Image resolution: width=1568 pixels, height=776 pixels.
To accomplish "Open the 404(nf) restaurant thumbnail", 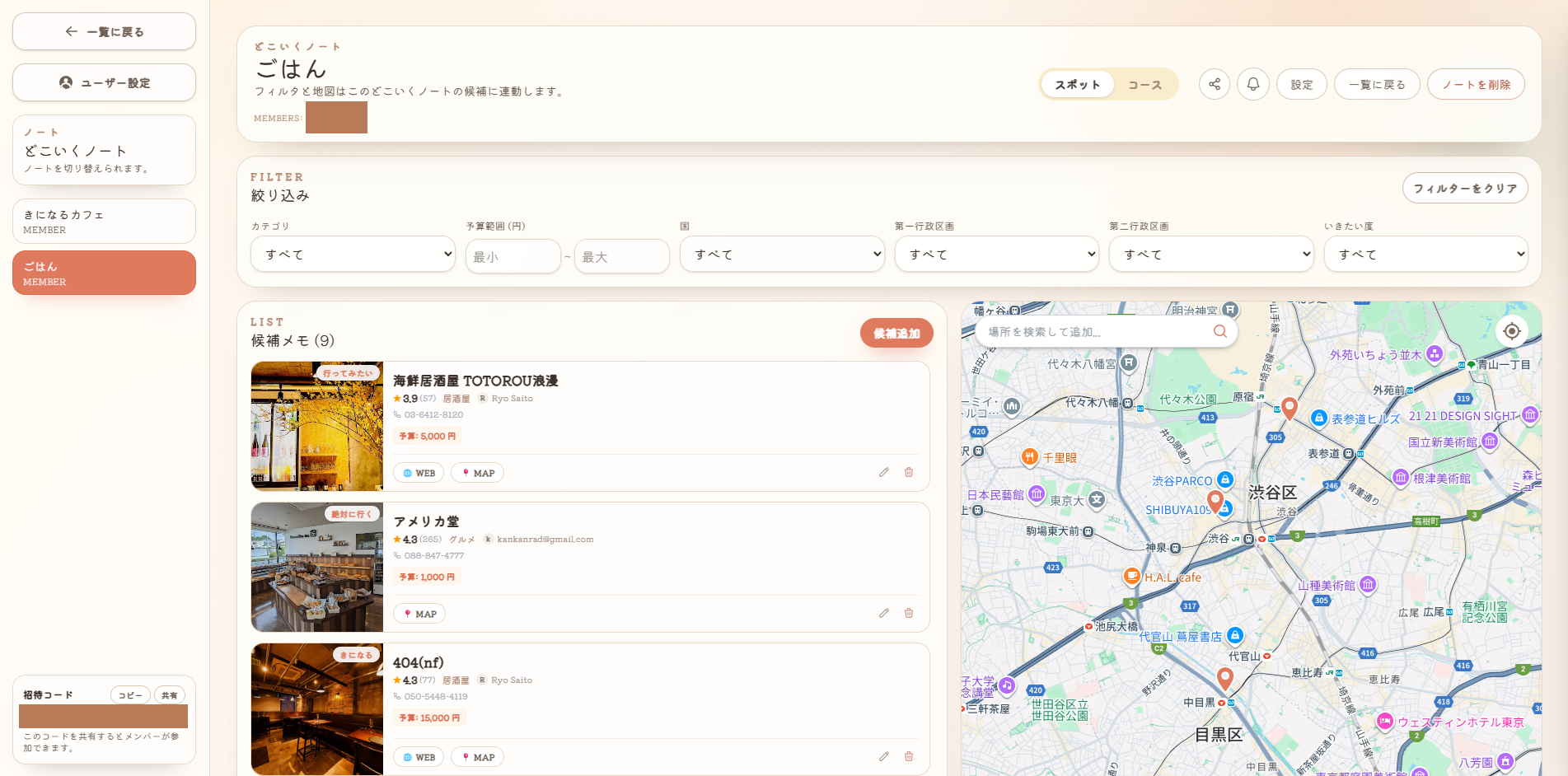I will coord(317,708).
